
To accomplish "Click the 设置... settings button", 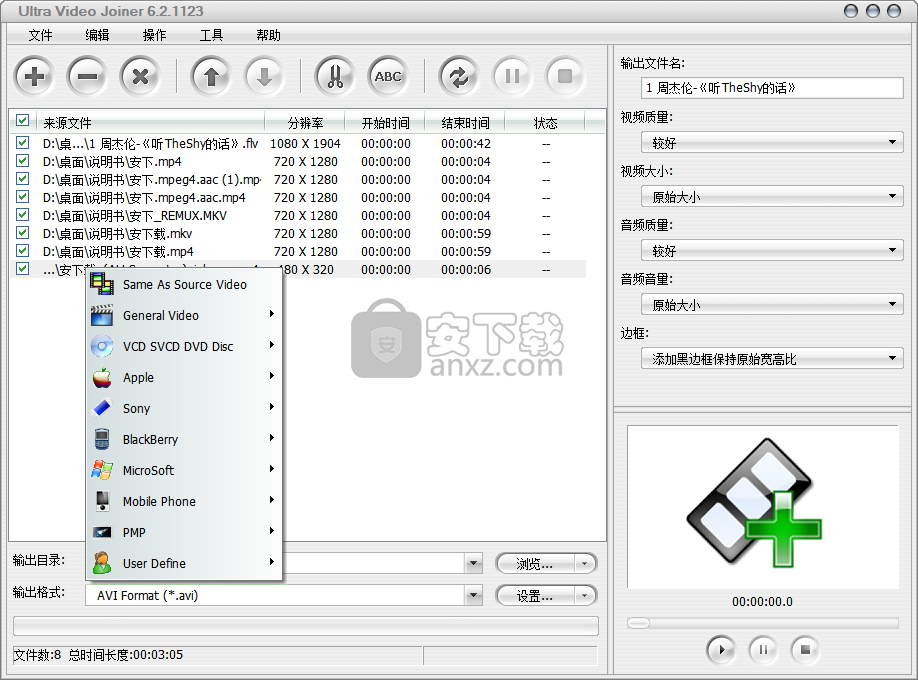I will pos(535,596).
